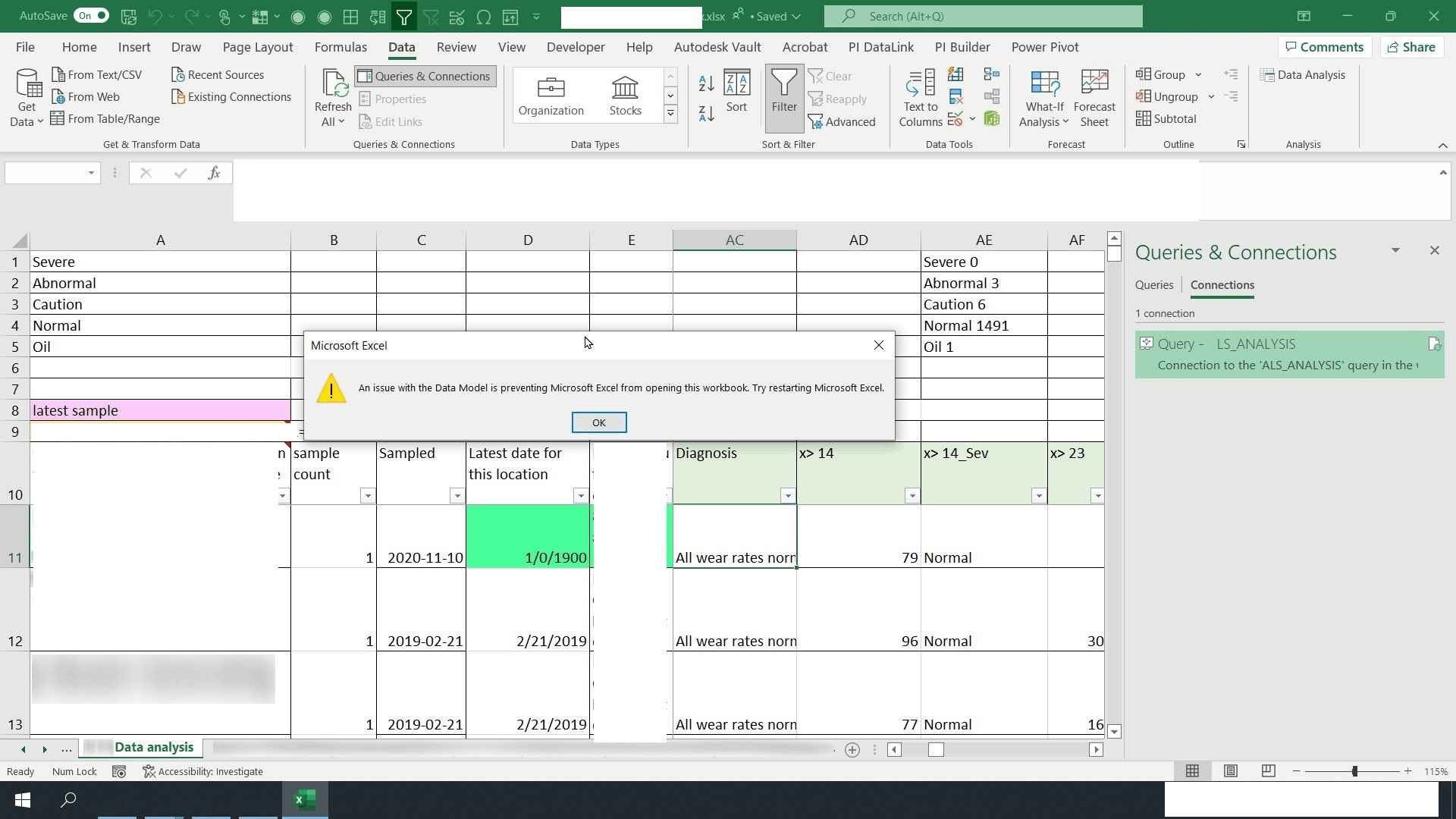Viewport: 1456px width, 819px height.
Task: Click the Search box in title bar
Action: [x=983, y=16]
